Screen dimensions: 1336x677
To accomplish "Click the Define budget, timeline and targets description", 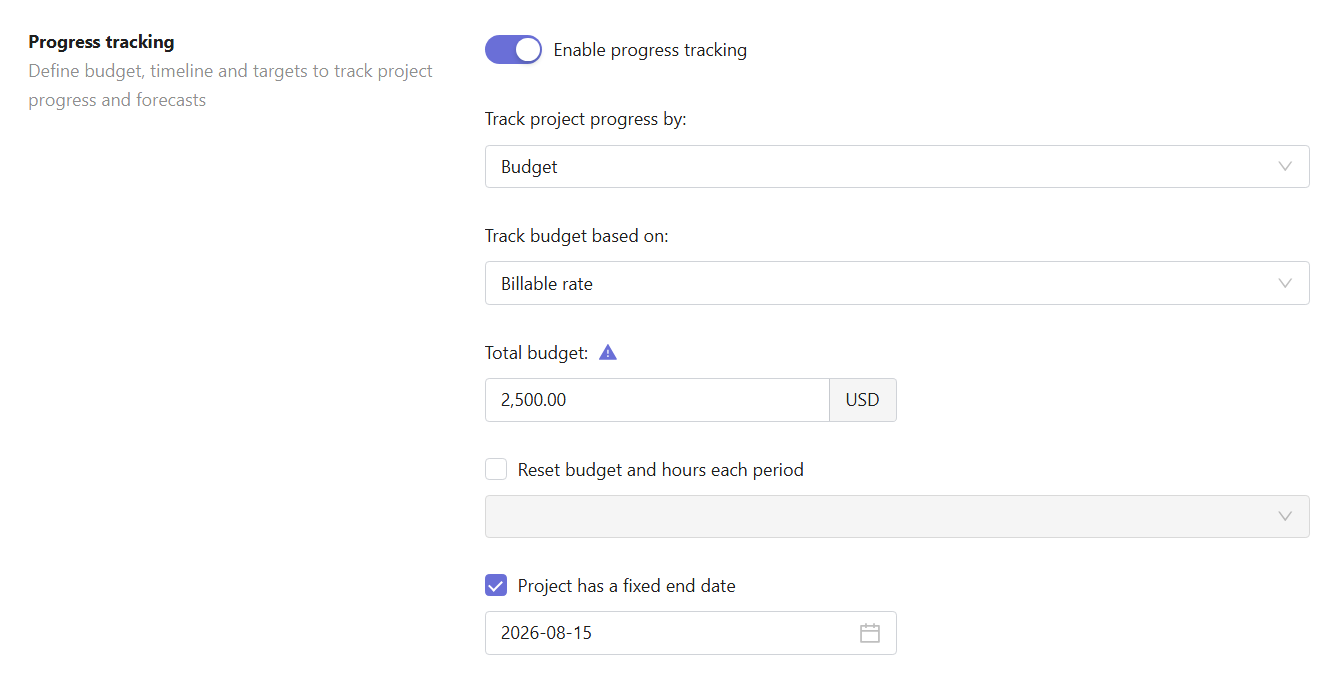I will click(230, 86).
